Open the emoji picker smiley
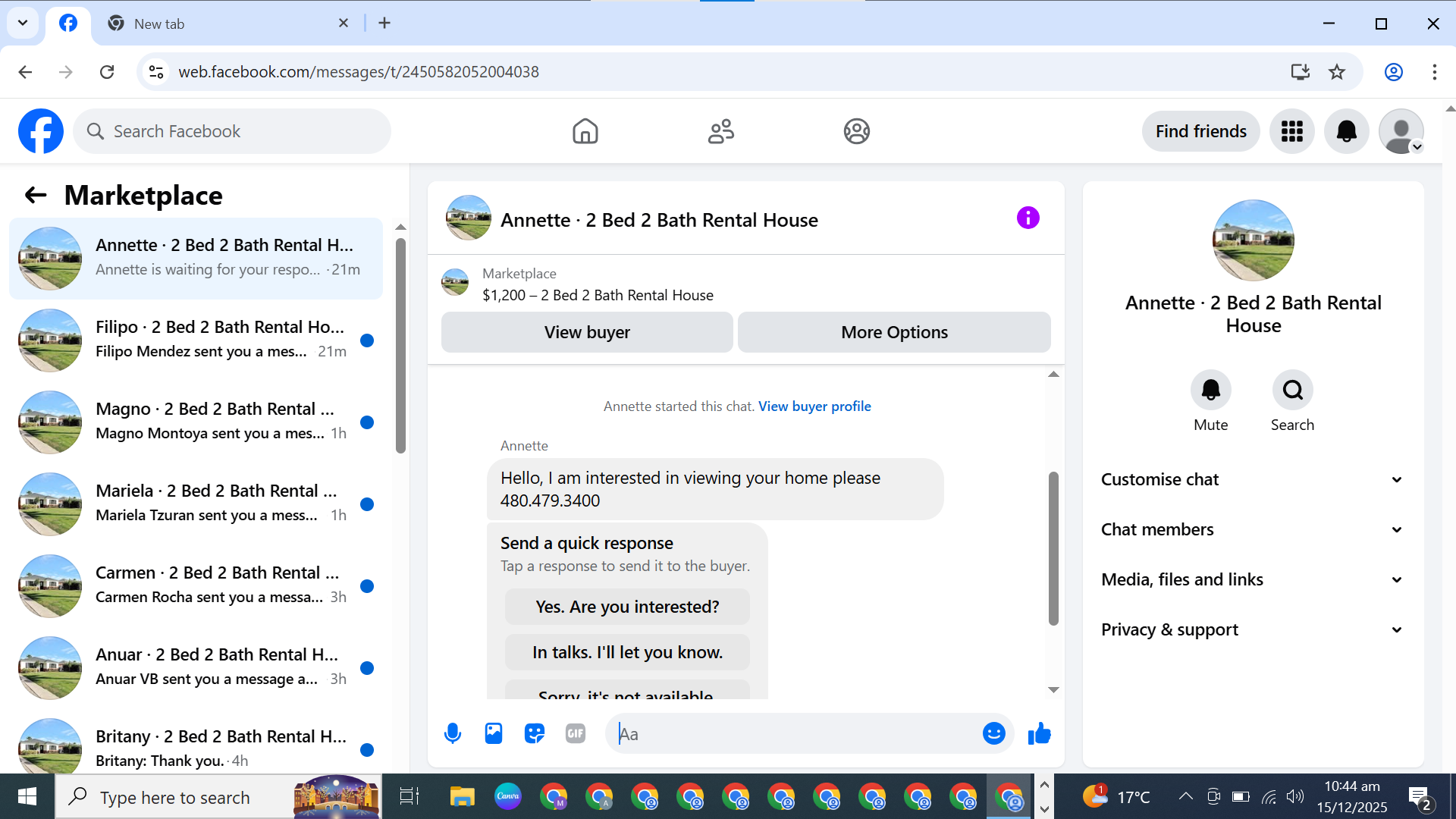 click(x=994, y=733)
